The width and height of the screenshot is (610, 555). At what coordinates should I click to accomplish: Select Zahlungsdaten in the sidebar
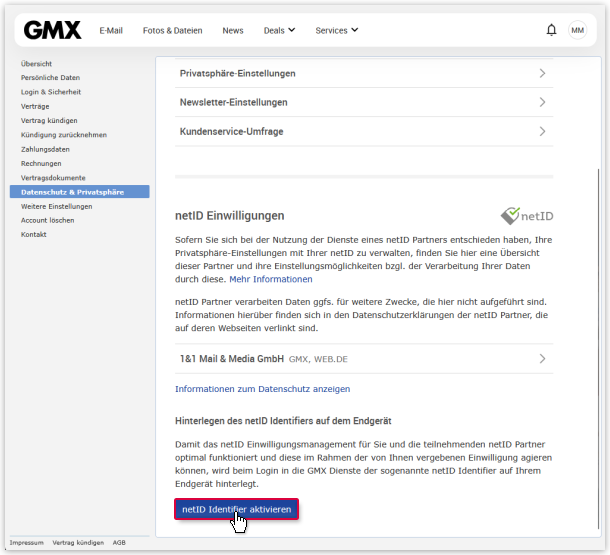tap(45, 149)
